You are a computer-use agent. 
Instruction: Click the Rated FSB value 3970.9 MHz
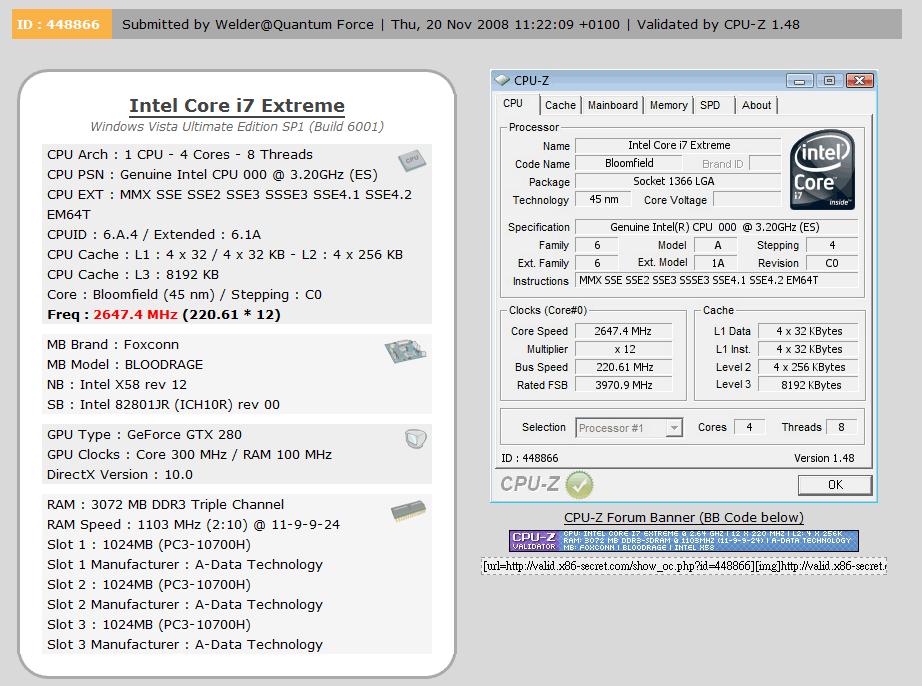click(x=623, y=385)
